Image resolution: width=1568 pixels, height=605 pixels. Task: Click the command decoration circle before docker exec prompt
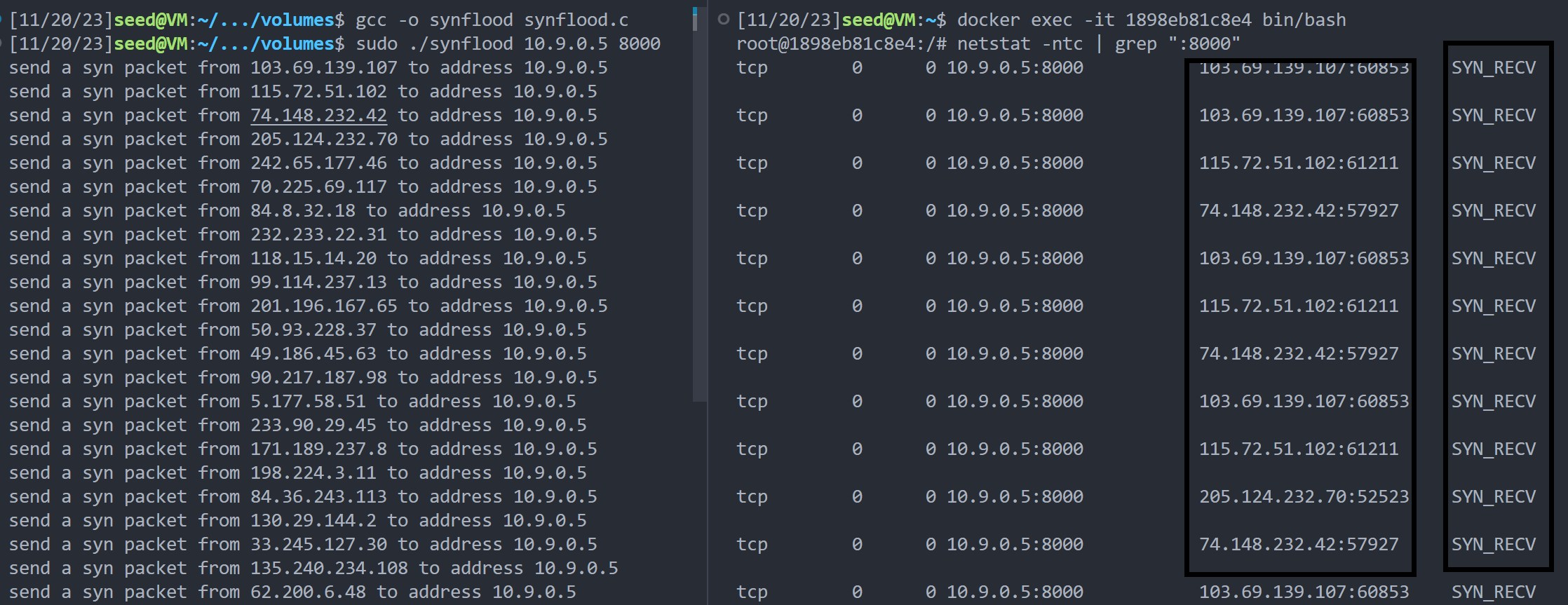click(724, 20)
